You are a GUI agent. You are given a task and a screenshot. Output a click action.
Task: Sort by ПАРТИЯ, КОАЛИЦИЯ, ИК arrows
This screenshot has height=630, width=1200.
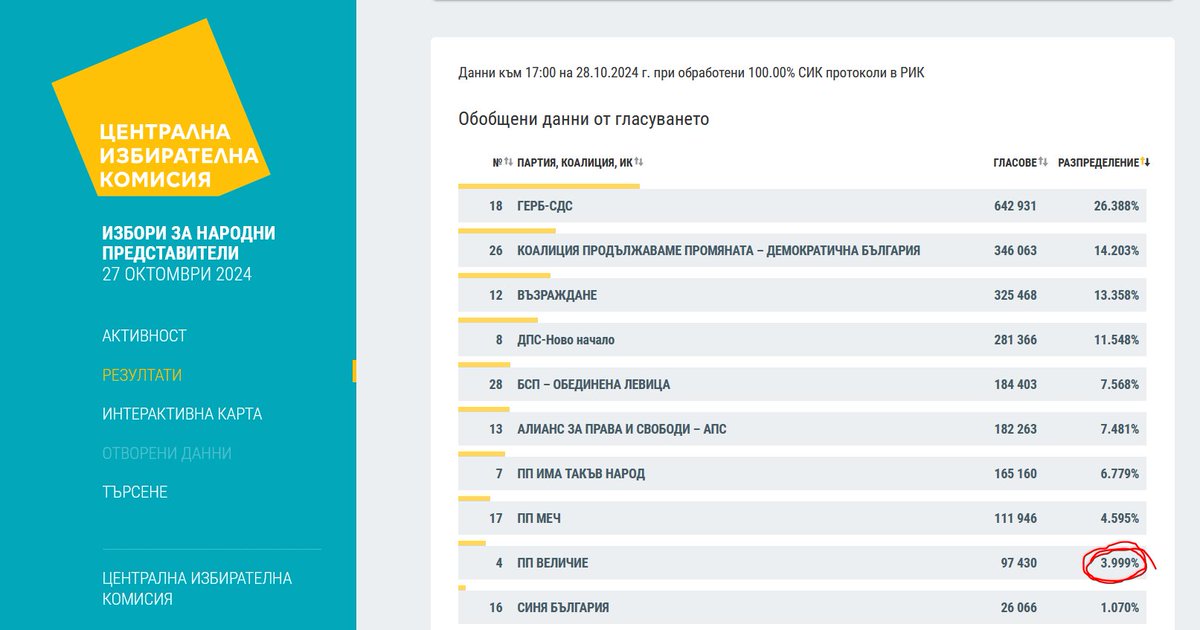[639, 162]
